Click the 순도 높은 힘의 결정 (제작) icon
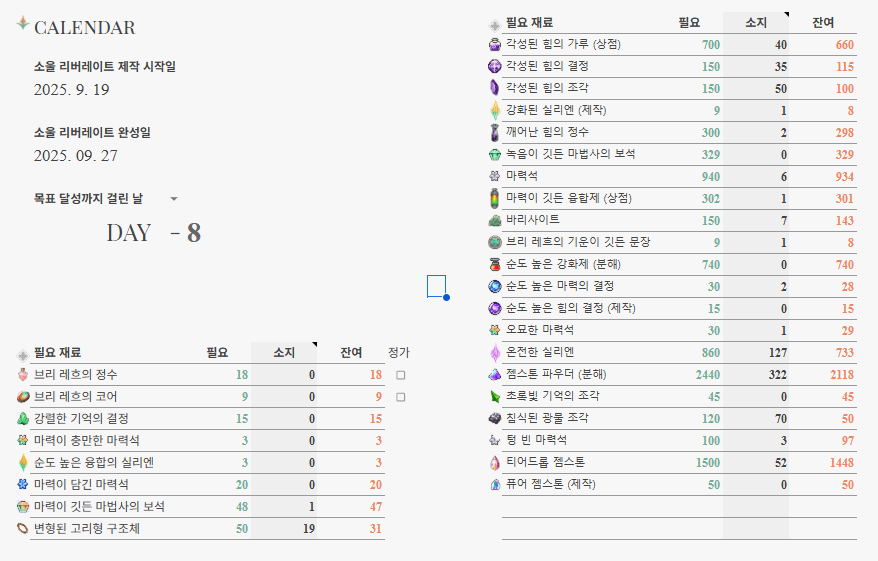Image resolution: width=878 pixels, height=561 pixels. [x=494, y=308]
